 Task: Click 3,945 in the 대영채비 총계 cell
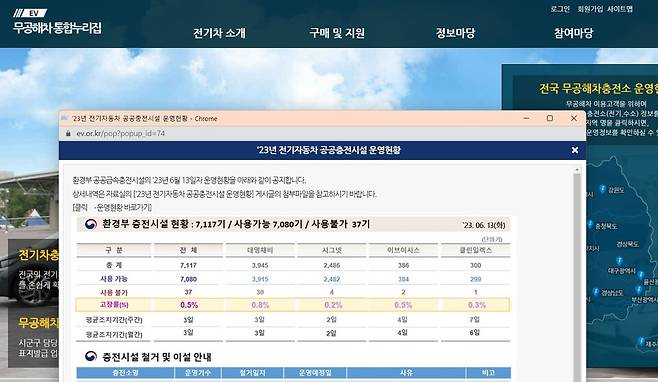260,266
